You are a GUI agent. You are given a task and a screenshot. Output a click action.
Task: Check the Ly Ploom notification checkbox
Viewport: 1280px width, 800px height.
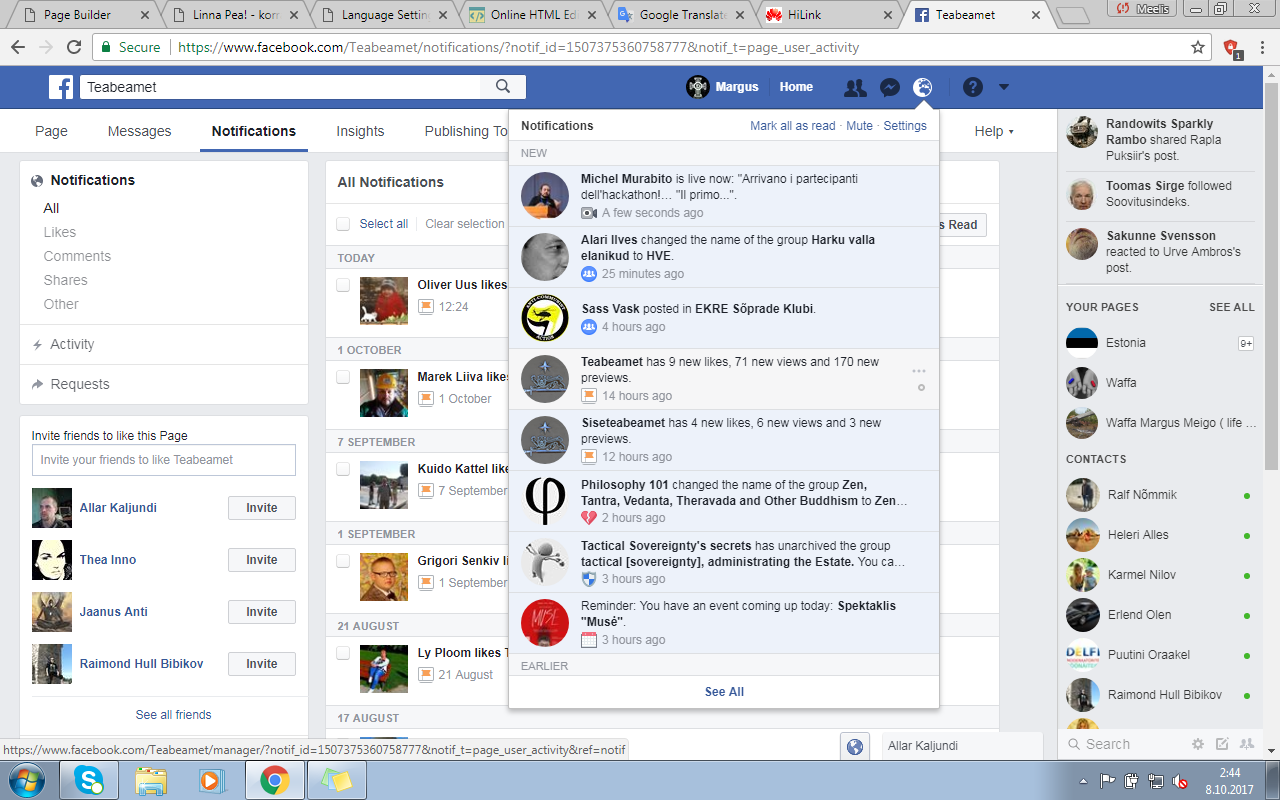(343, 653)
